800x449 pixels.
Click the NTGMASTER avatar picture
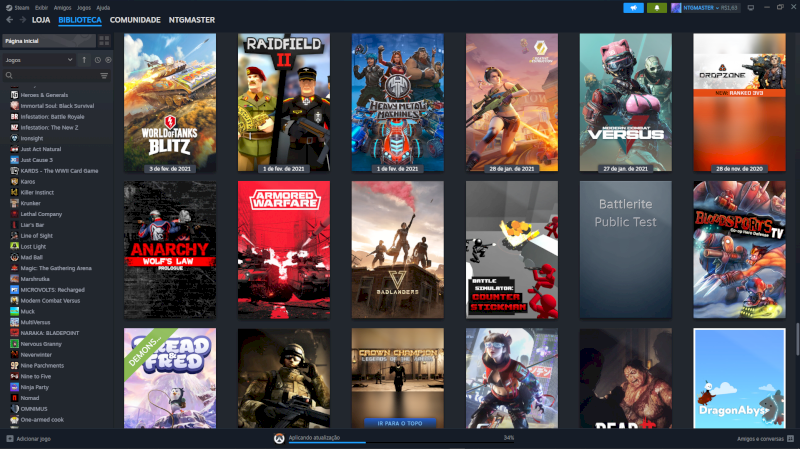(x=676, y=8)
